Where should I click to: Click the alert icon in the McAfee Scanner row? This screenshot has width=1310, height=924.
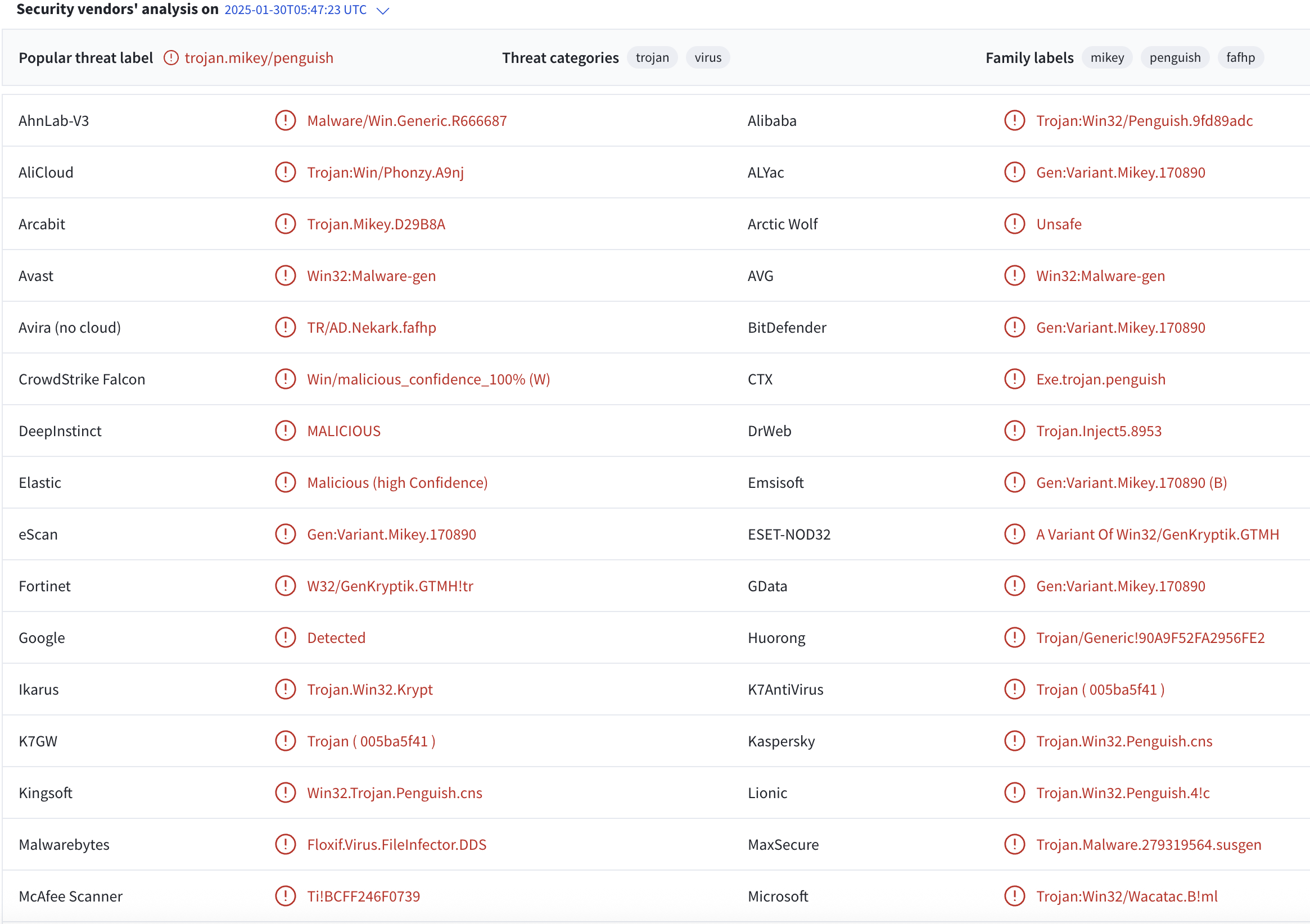coord(285,896)
